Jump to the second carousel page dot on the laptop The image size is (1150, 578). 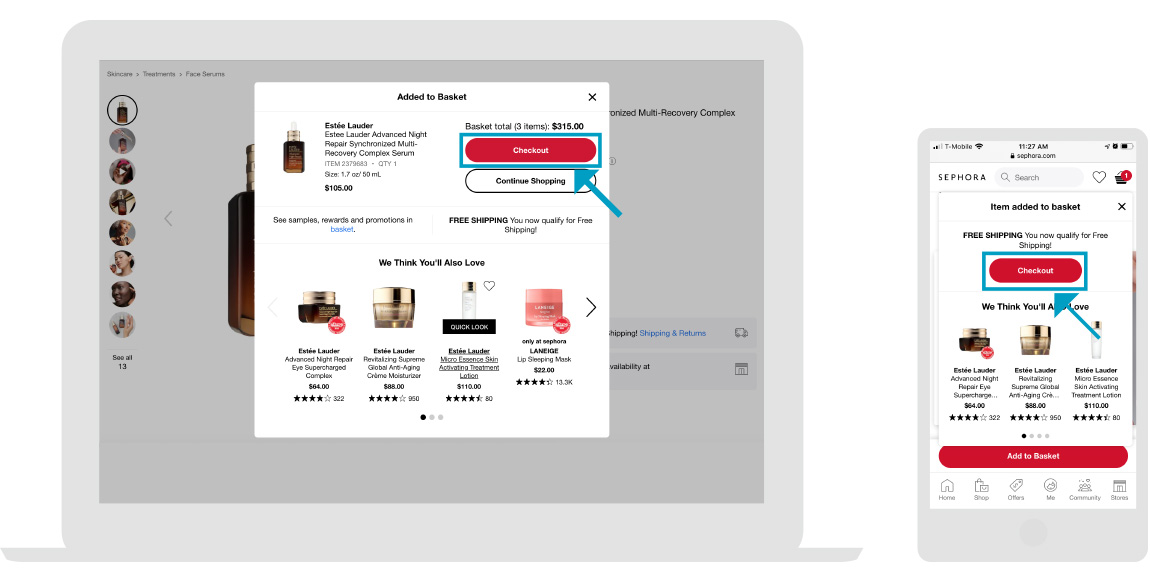(x=432, y=417)
